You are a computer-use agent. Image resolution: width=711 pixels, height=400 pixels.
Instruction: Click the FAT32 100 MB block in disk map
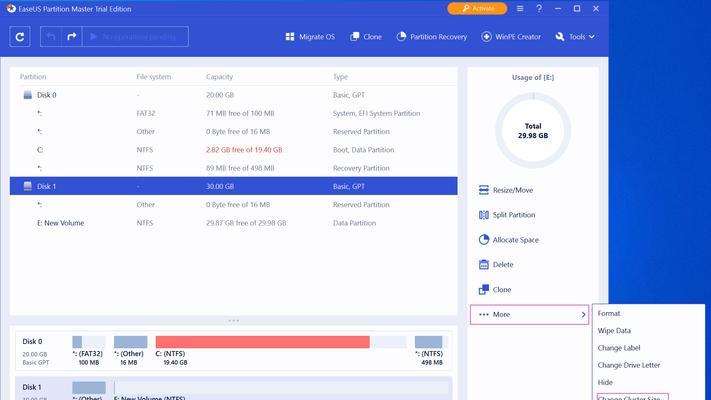pos(89,342)
